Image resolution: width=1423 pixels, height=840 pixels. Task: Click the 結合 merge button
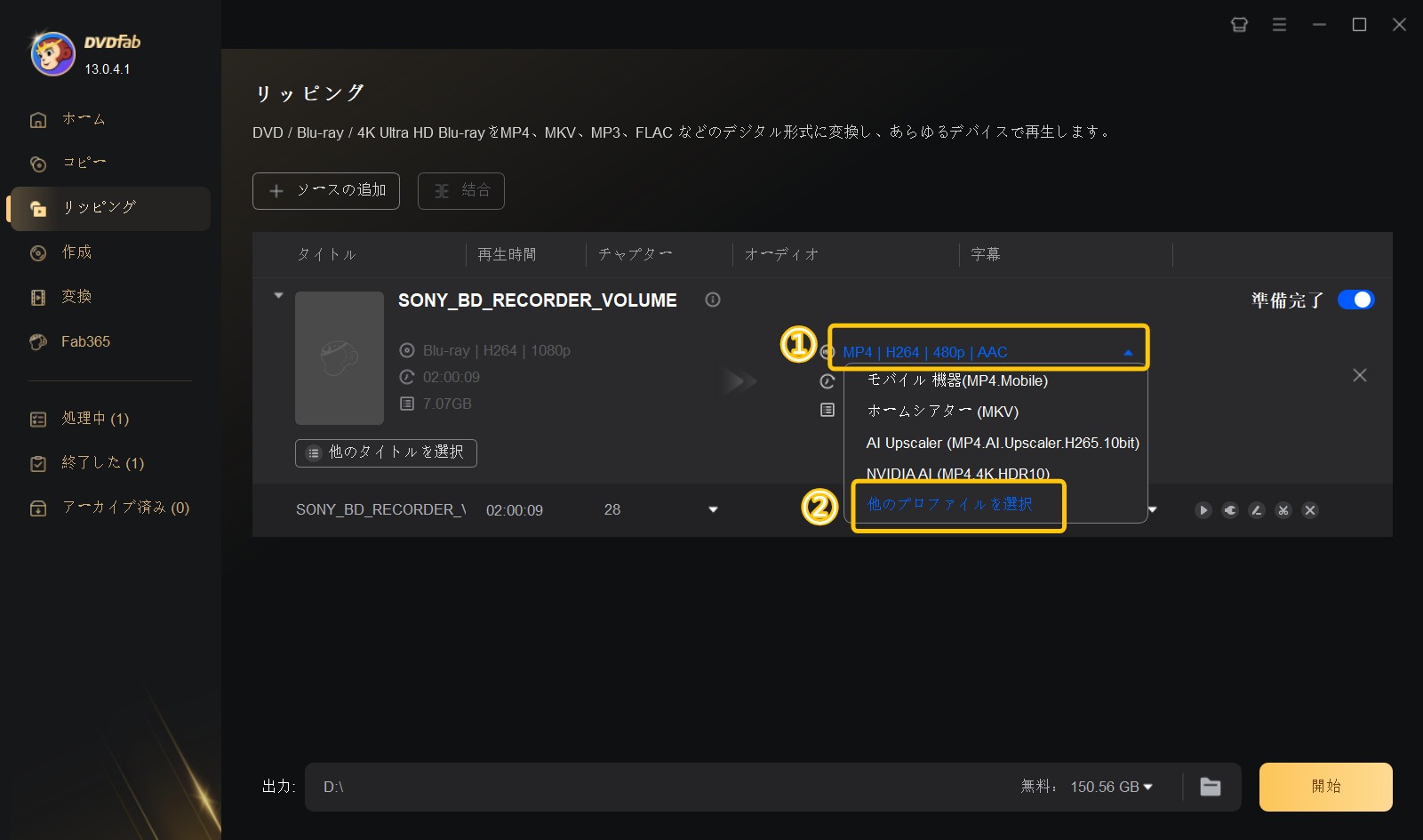(x=461, y=191)
